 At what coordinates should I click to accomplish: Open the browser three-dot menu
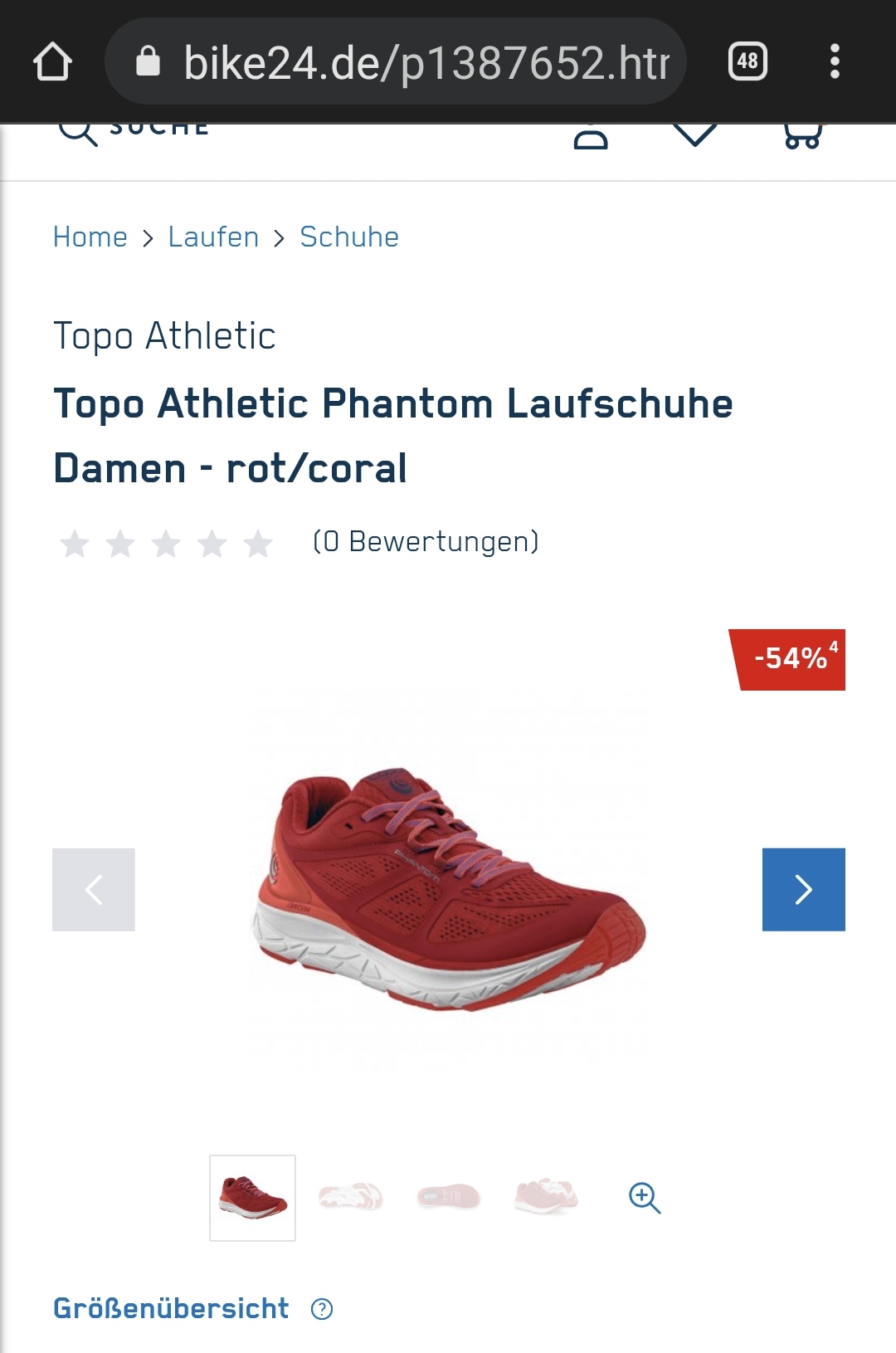tap(835, 61)
